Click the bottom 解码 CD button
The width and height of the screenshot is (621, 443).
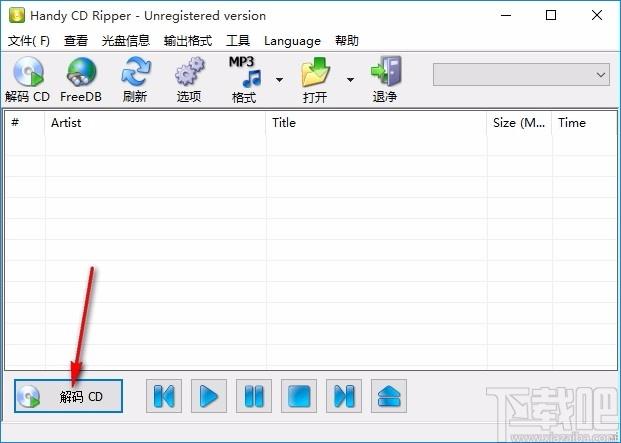[68, 396]
